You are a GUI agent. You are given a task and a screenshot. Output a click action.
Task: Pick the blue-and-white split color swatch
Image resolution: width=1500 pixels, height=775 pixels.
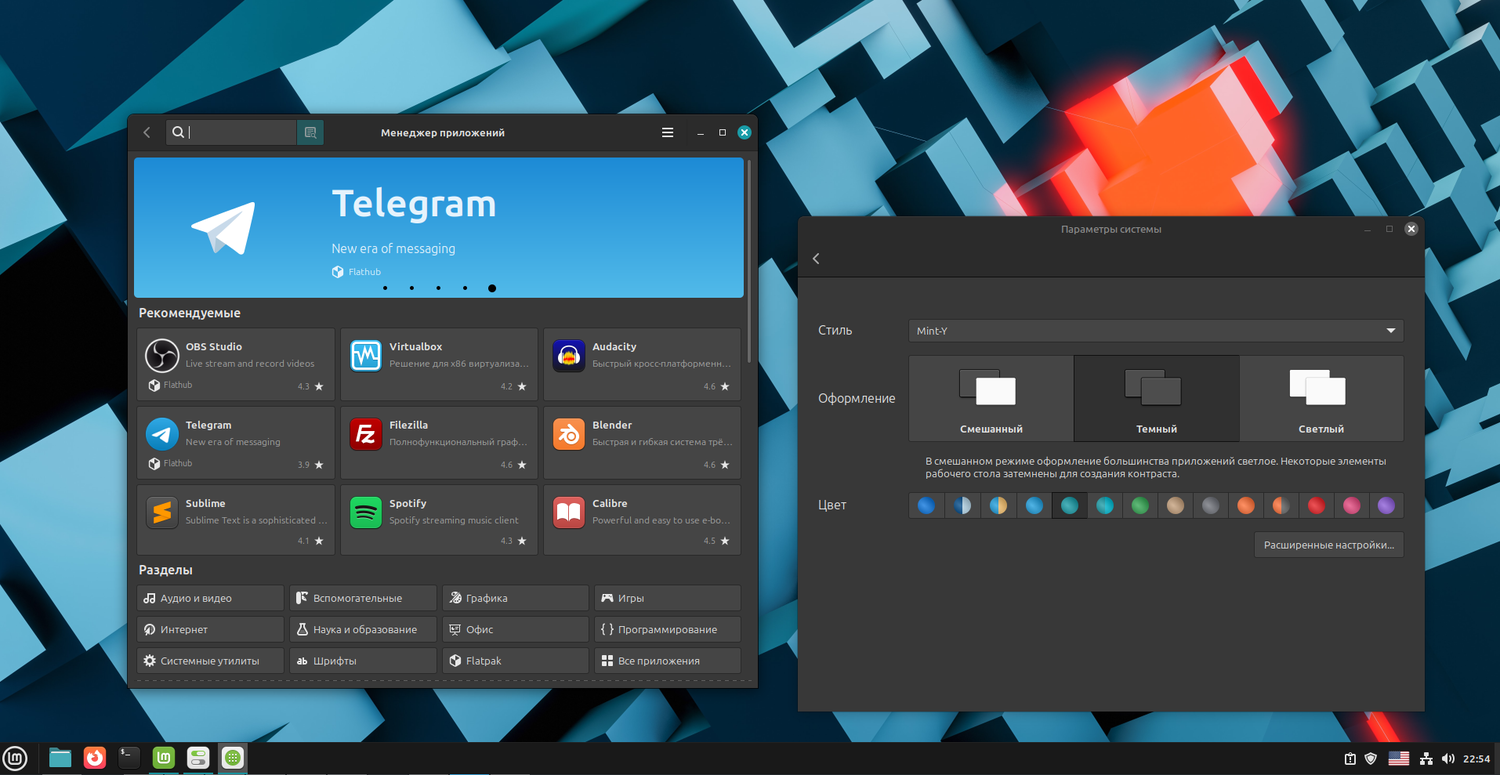tap(962, 506)
